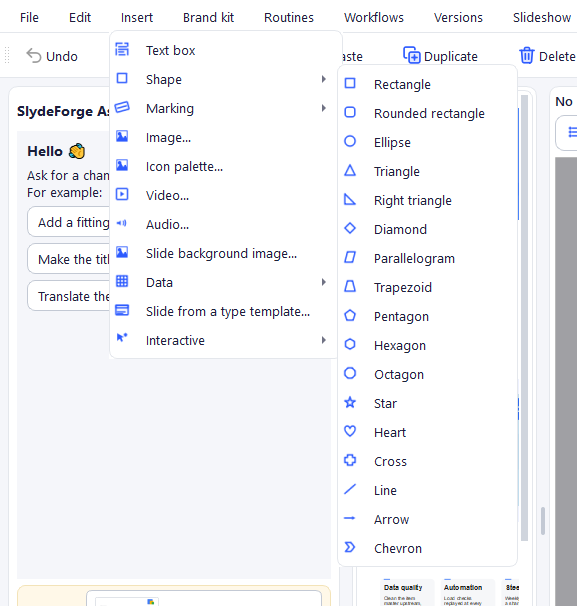This screenshot has width=577, height=606.
Task: Click the Audio speaker icon
Action: (x=122, y=223)
